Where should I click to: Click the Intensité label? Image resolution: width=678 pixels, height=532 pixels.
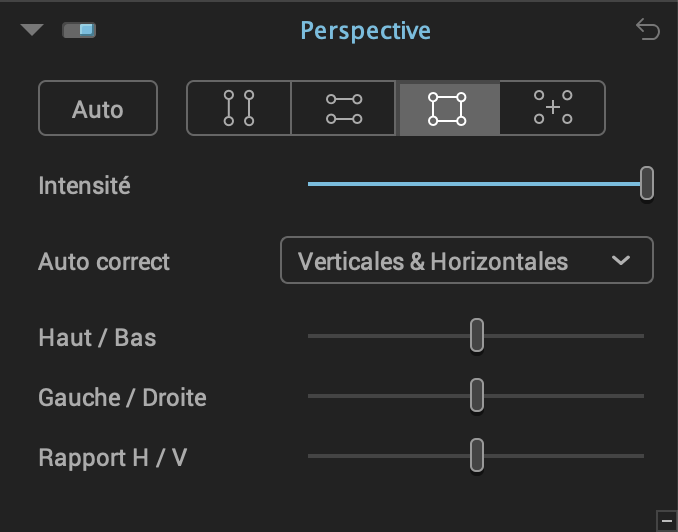point(84,186)
